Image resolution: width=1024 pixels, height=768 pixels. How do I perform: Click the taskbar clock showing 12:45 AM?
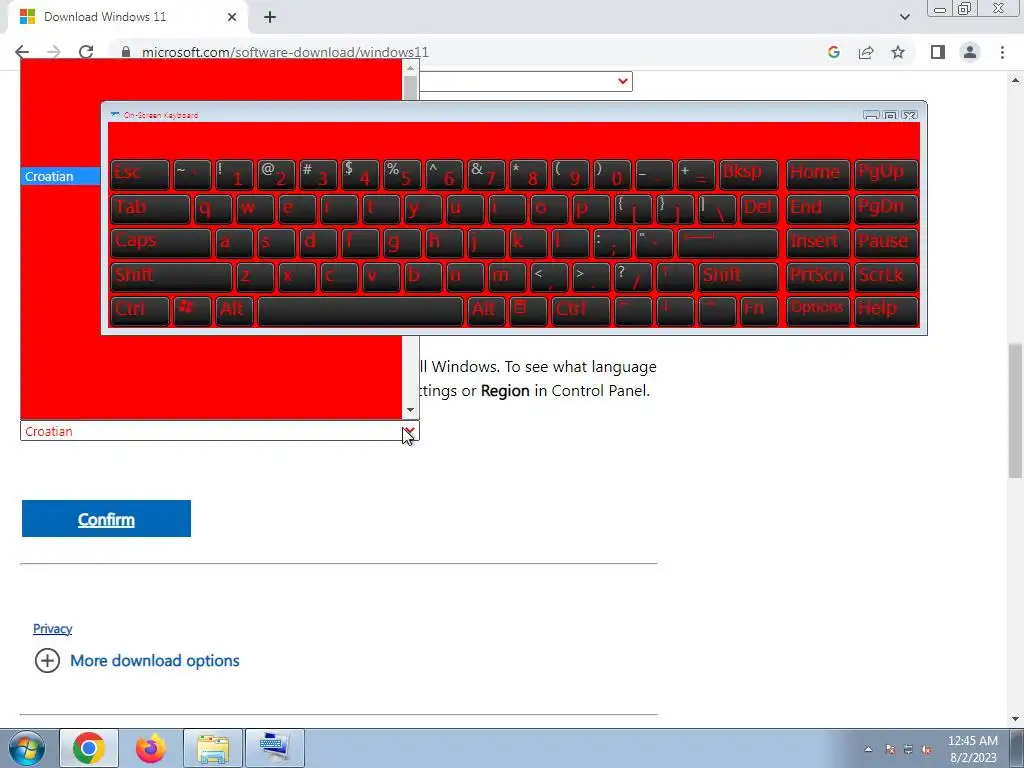[973, 748]
